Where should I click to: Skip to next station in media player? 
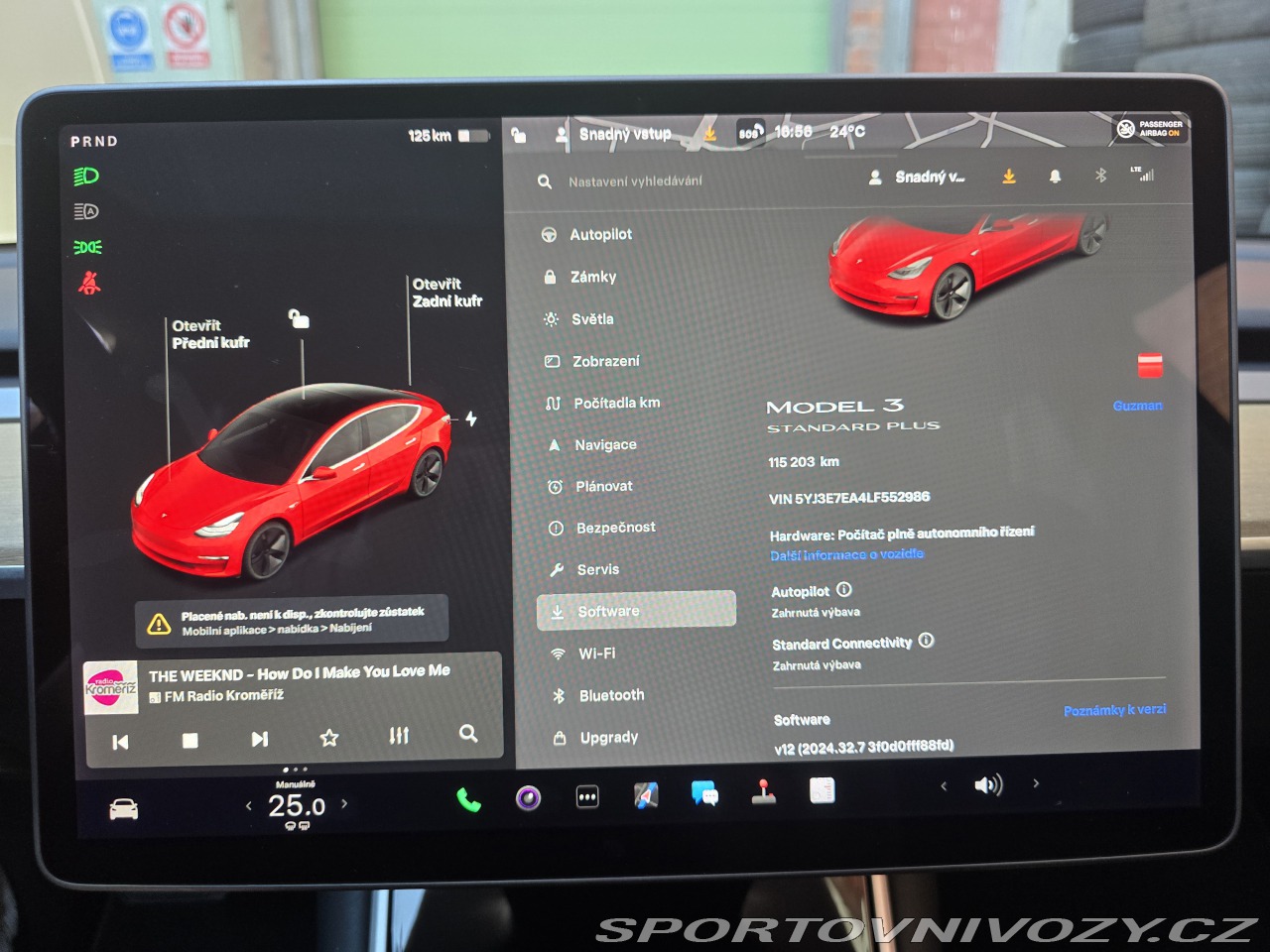pos(260,739)
